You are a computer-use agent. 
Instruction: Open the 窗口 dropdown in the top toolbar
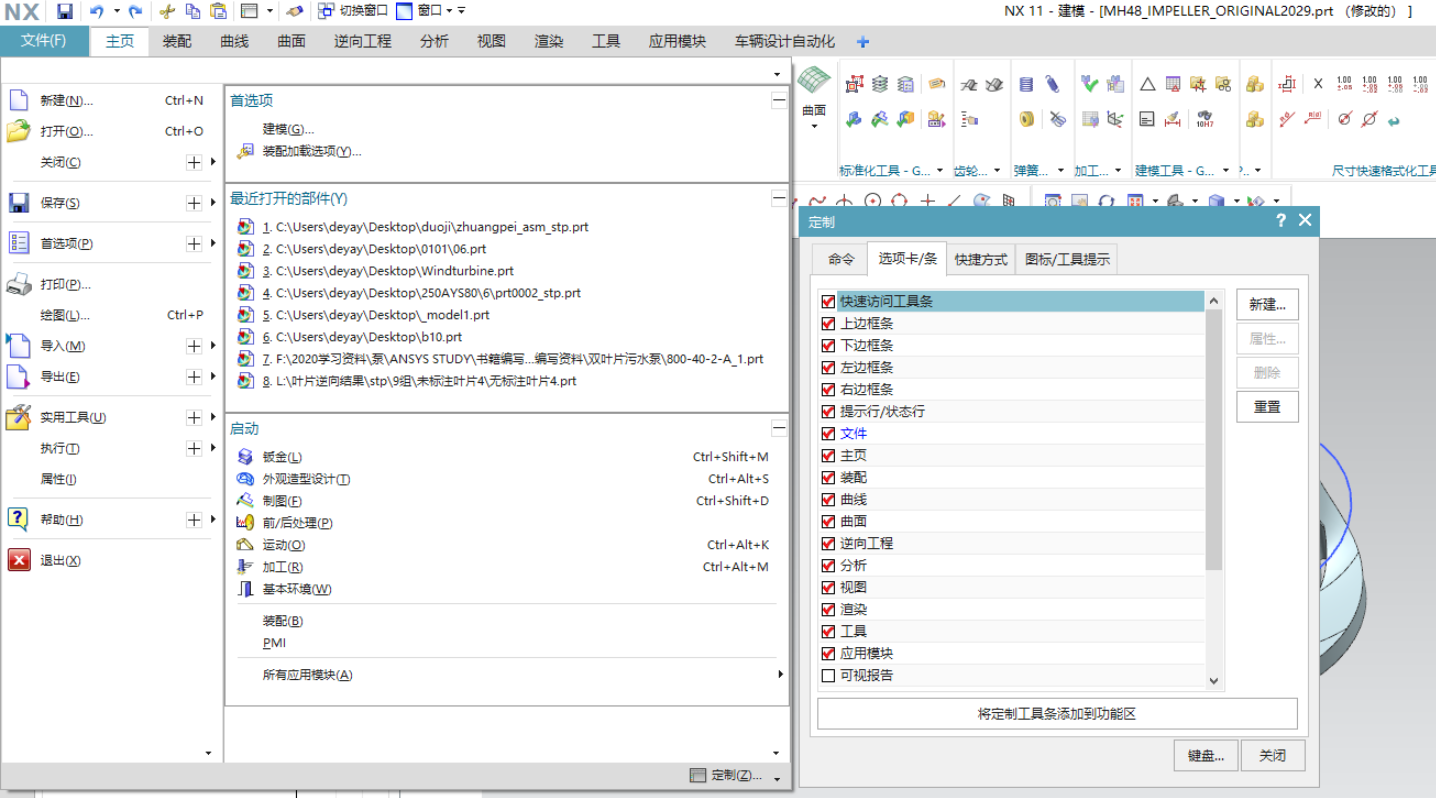click(449, 11)
